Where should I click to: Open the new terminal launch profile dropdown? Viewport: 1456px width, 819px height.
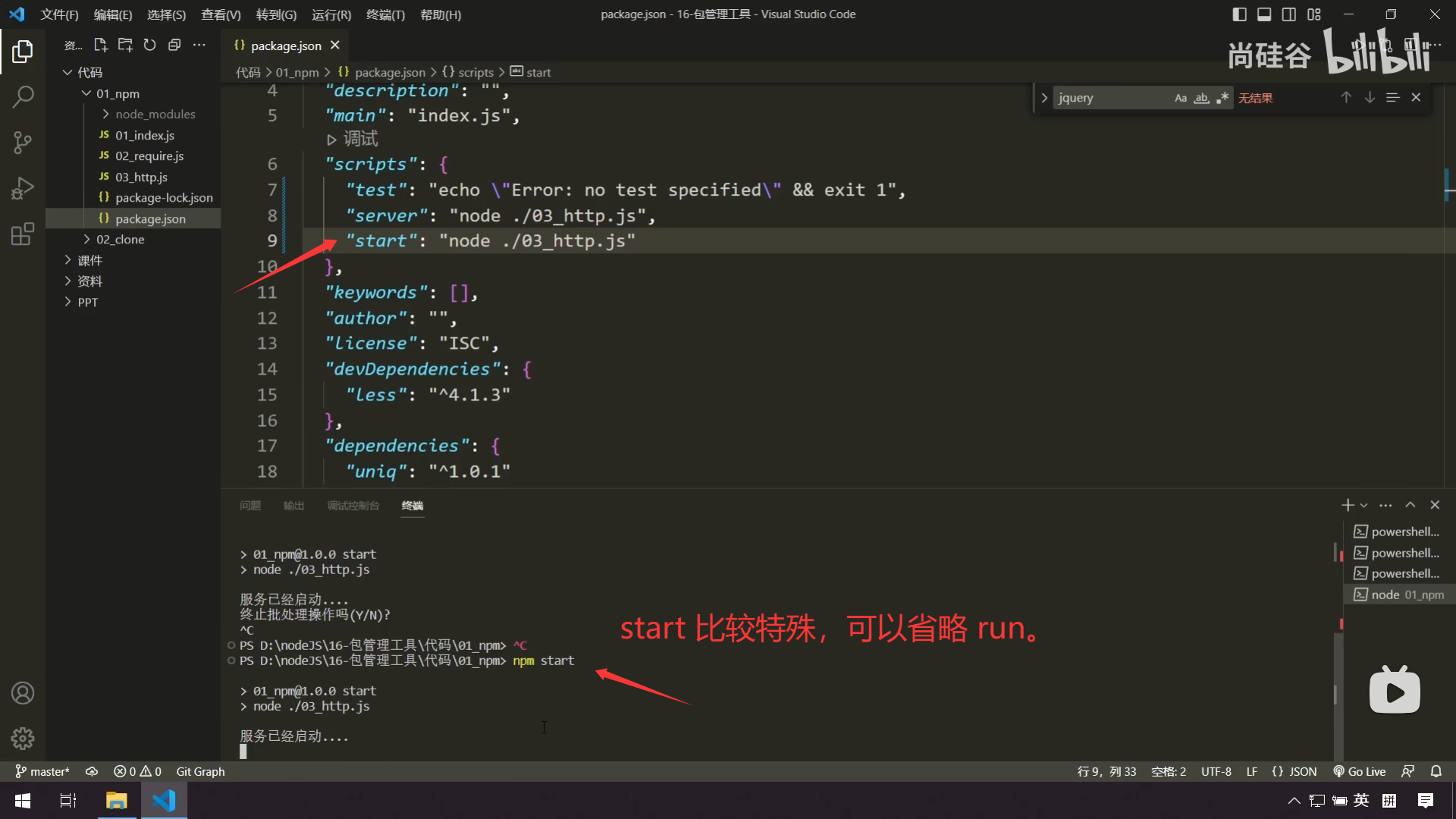click(1364, 505)
